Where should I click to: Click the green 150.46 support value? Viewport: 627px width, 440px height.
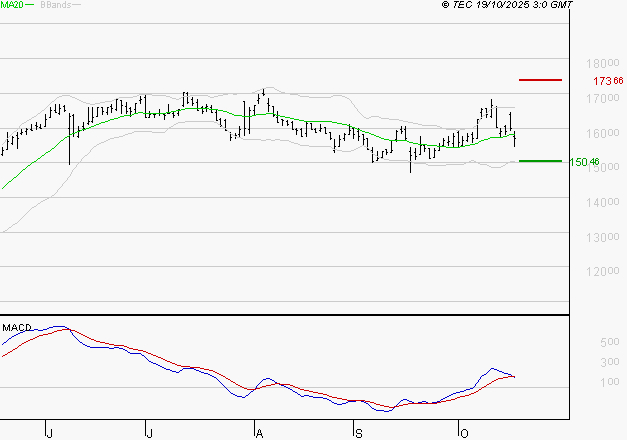(x=584, y=162)
